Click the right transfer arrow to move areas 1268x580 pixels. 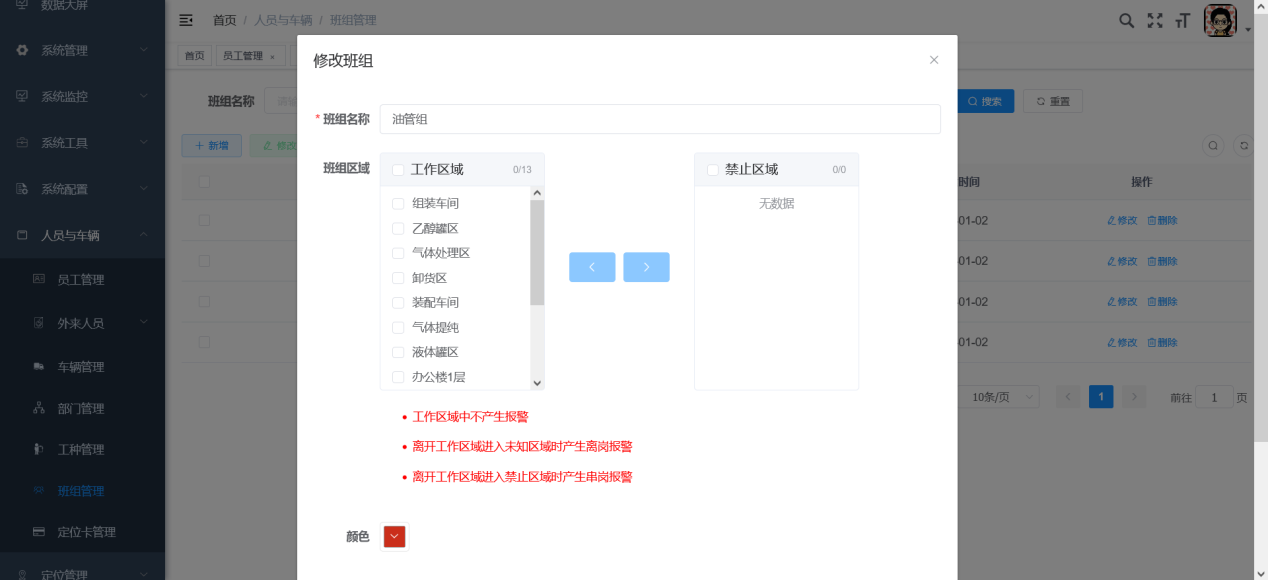646,267
